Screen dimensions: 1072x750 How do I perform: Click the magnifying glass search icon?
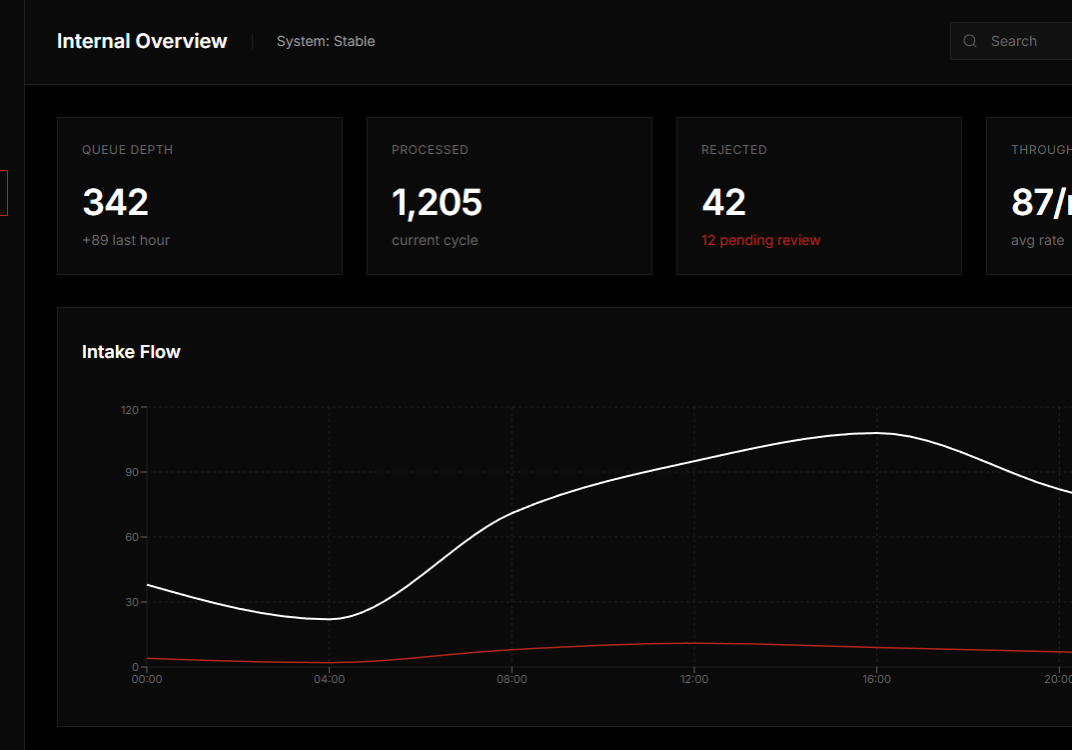coord(969,41)
